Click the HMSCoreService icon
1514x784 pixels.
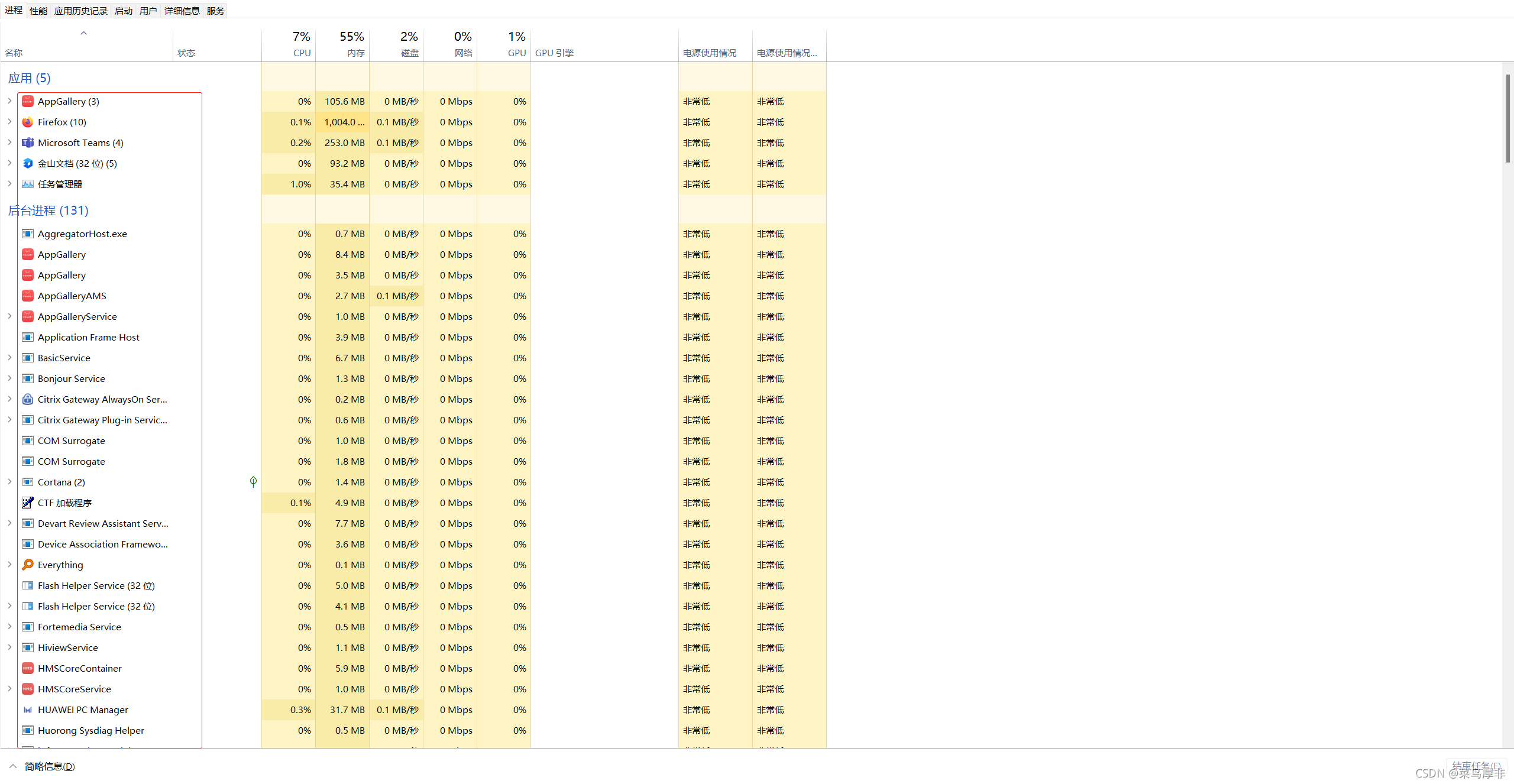pos(28,689)
